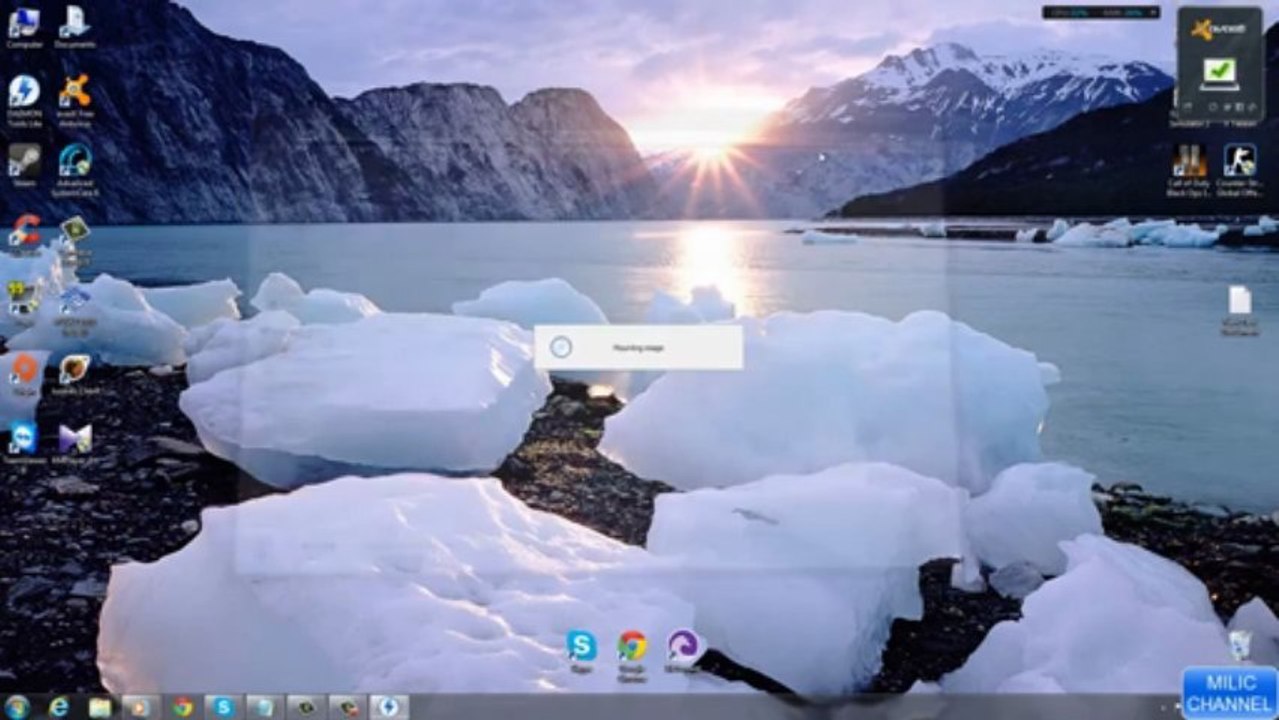Screen dimensions: 1279x720
Task: Click the Mounting image progress dialog
Action: click(x=638, y=347)
